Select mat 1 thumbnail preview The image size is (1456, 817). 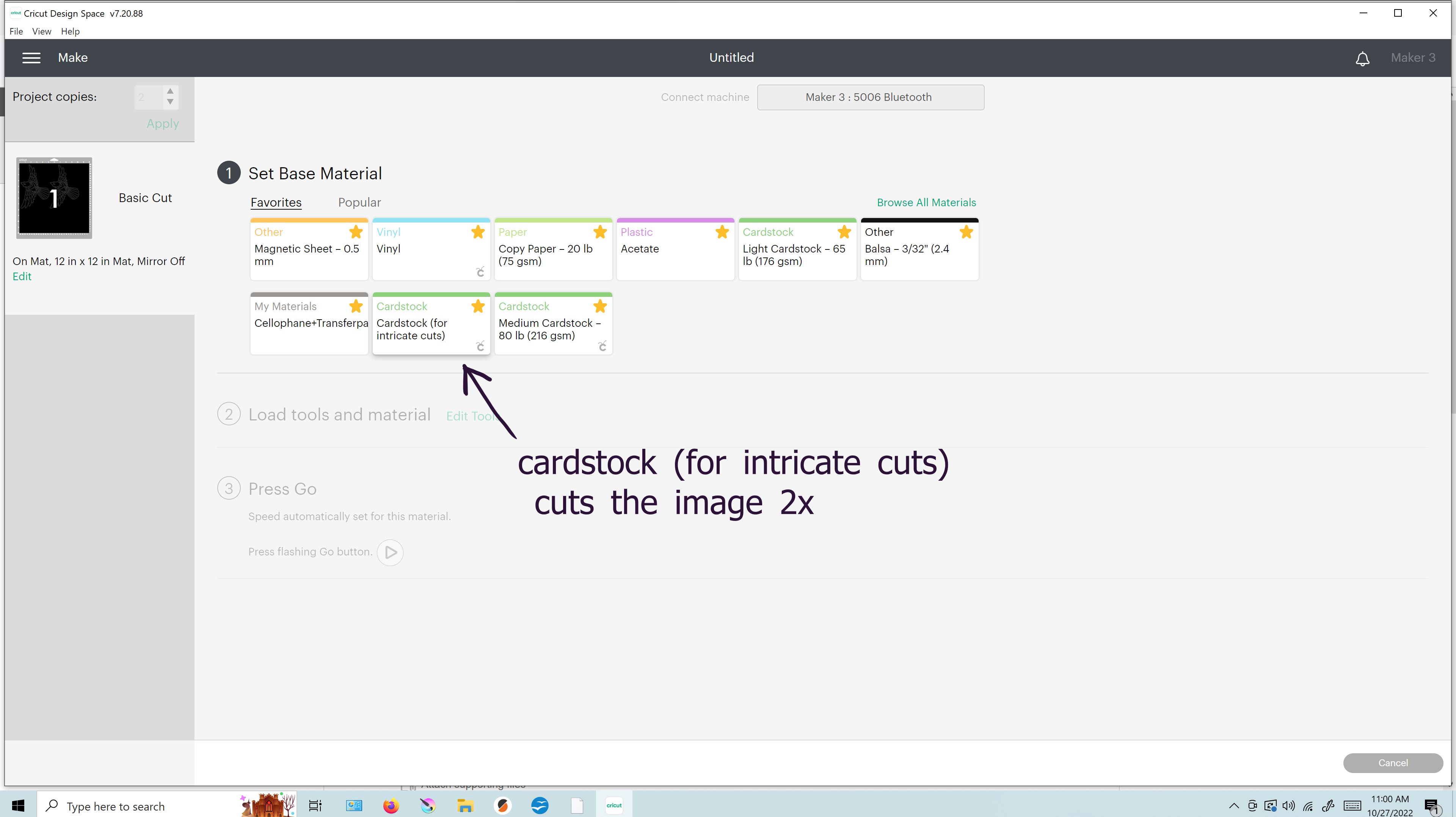[54, 198]
